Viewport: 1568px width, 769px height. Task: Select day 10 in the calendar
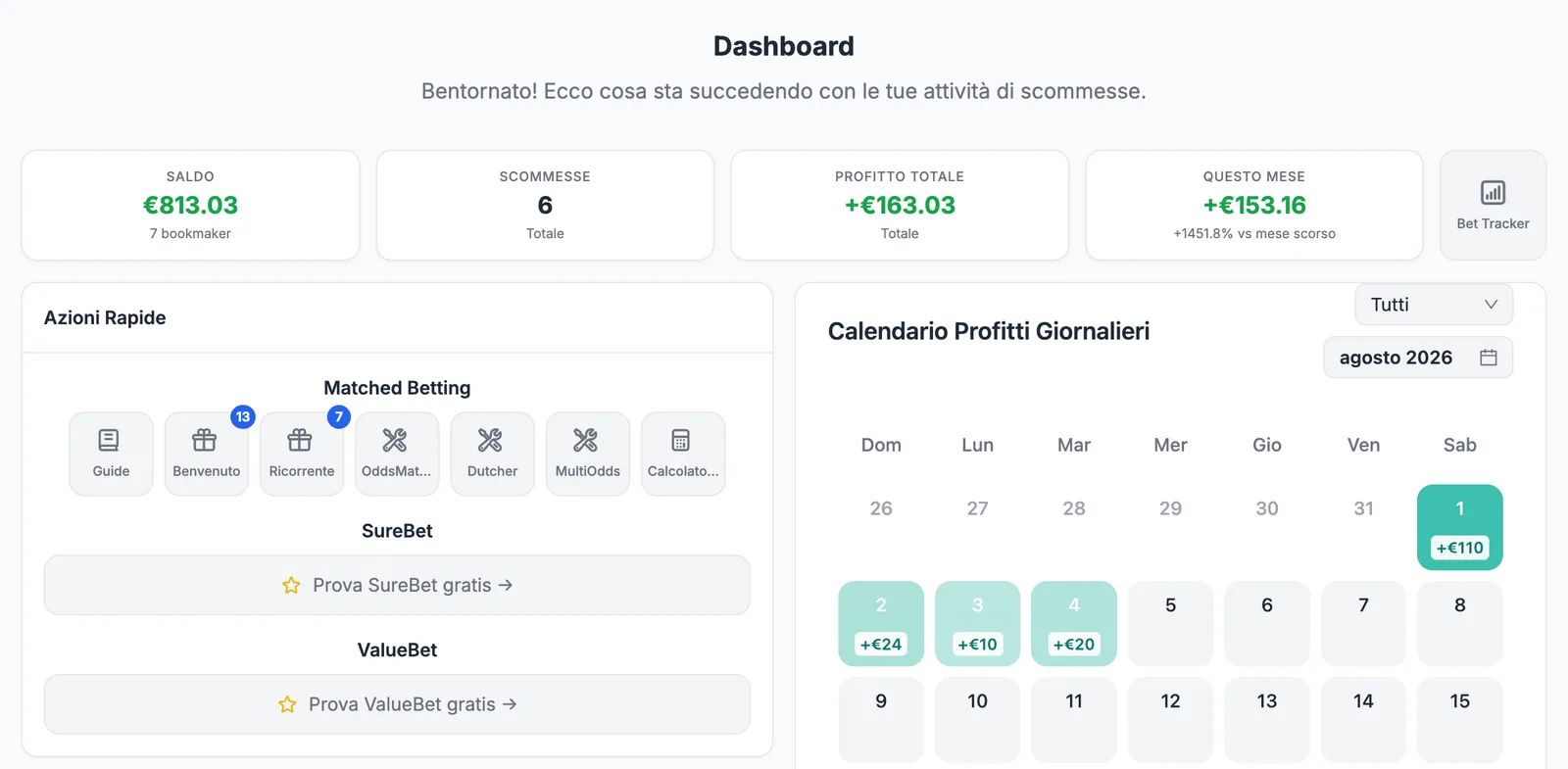tap(977, 720)
